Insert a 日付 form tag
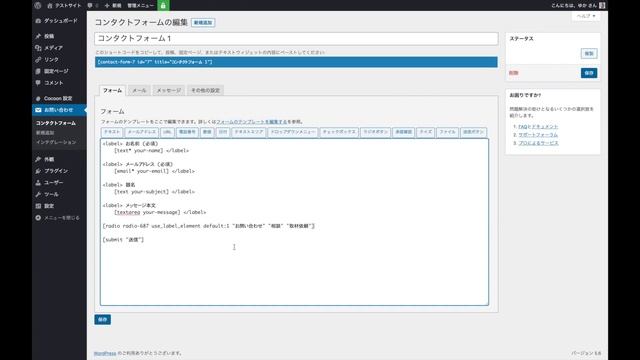Image resolution: width=640 pixels, height=360 pixels. coord(223,132)
